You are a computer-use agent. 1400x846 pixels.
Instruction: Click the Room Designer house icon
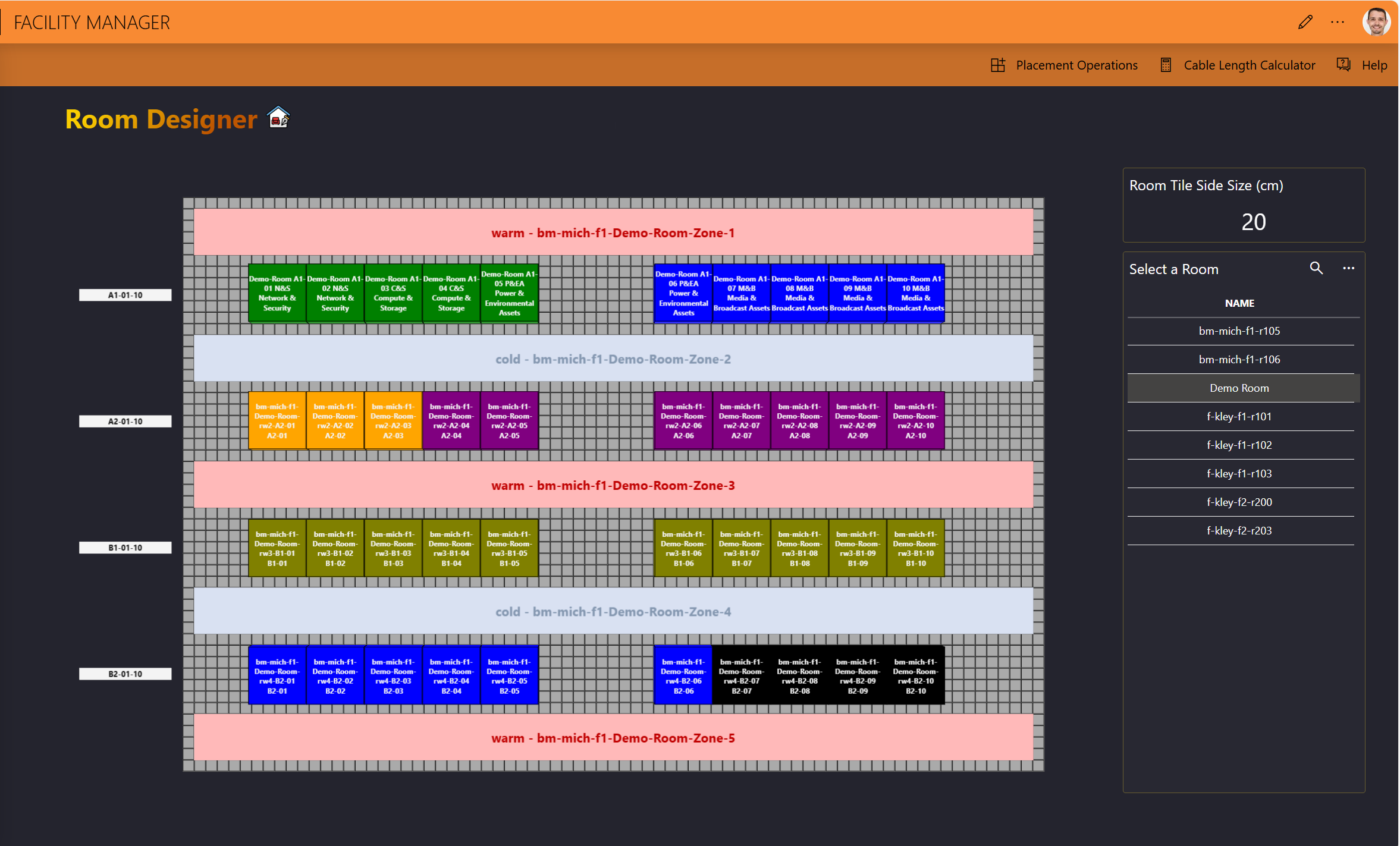[278, 118]
